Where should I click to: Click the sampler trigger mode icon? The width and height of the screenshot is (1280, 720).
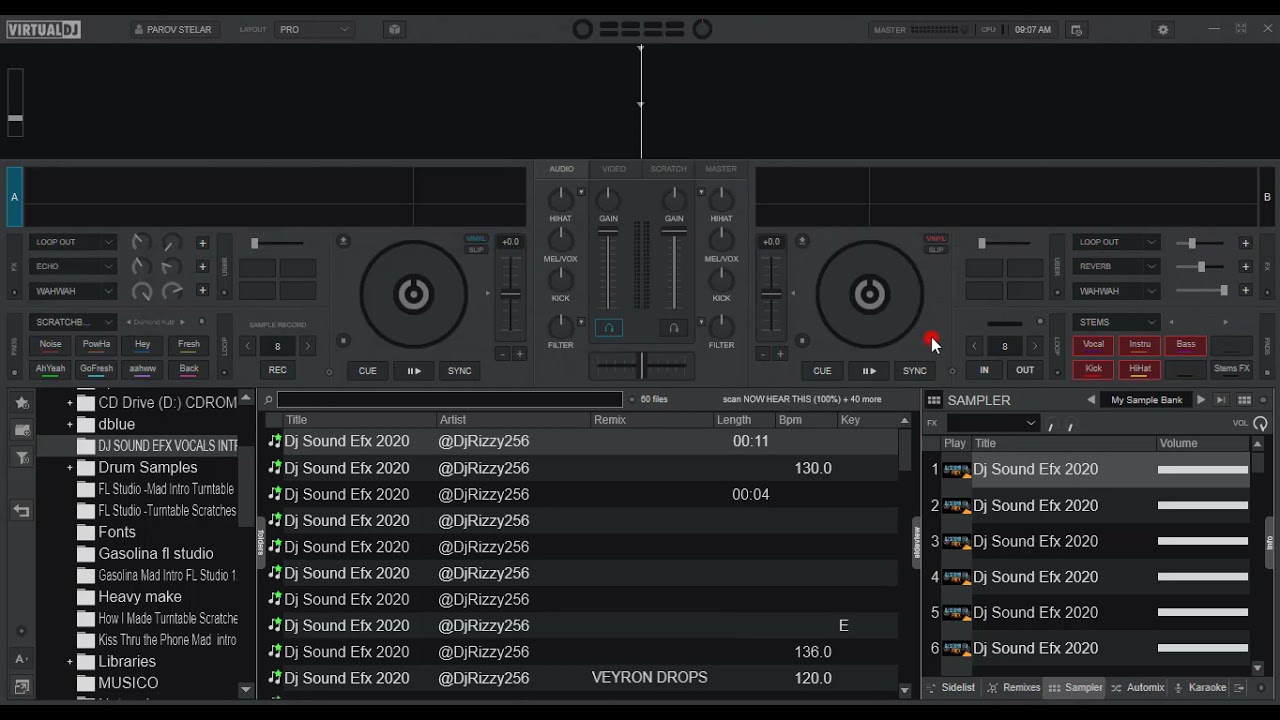point(1220,400)
